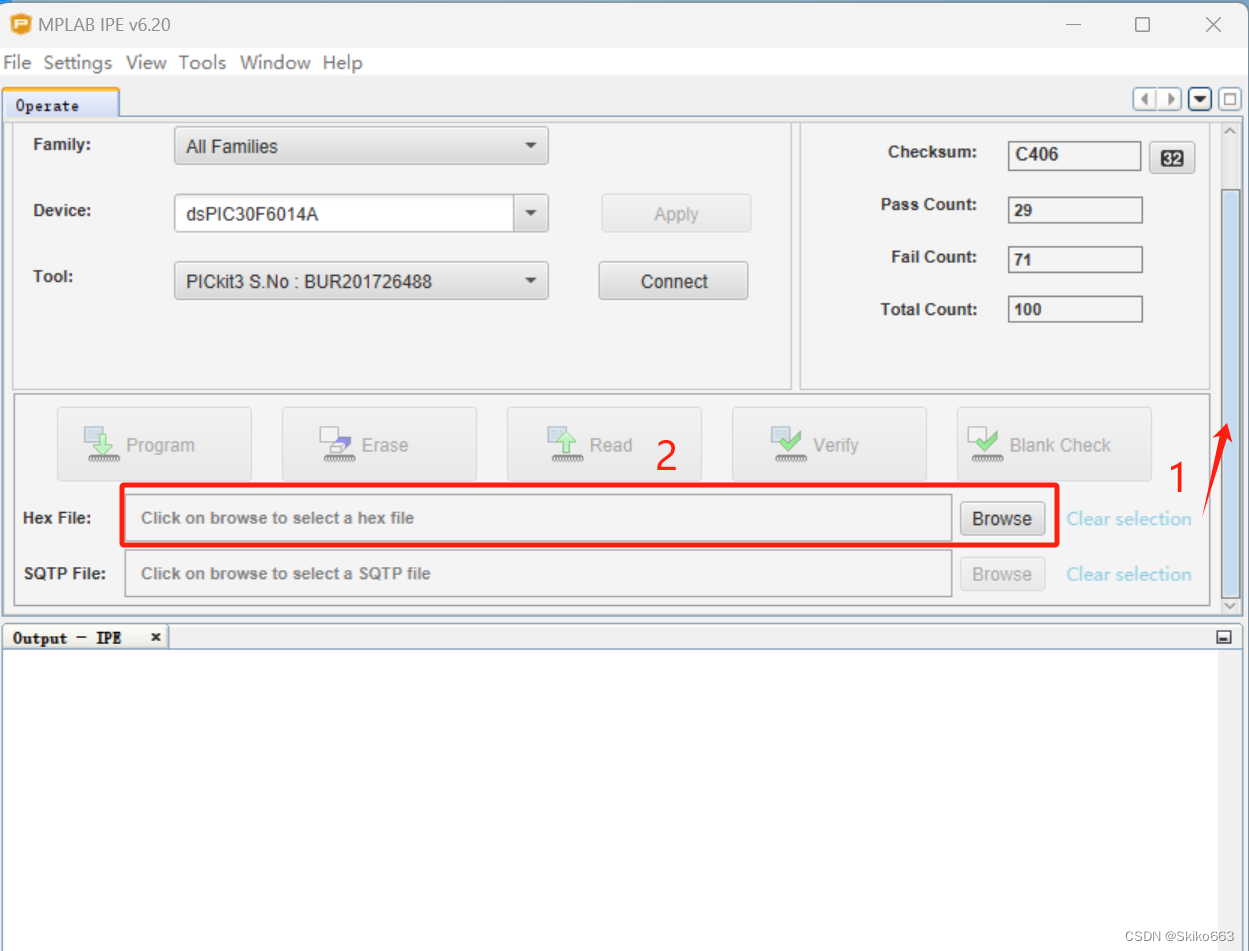Click the Operate panel vertical scrollbar thumb

[x=1231, y=392]
